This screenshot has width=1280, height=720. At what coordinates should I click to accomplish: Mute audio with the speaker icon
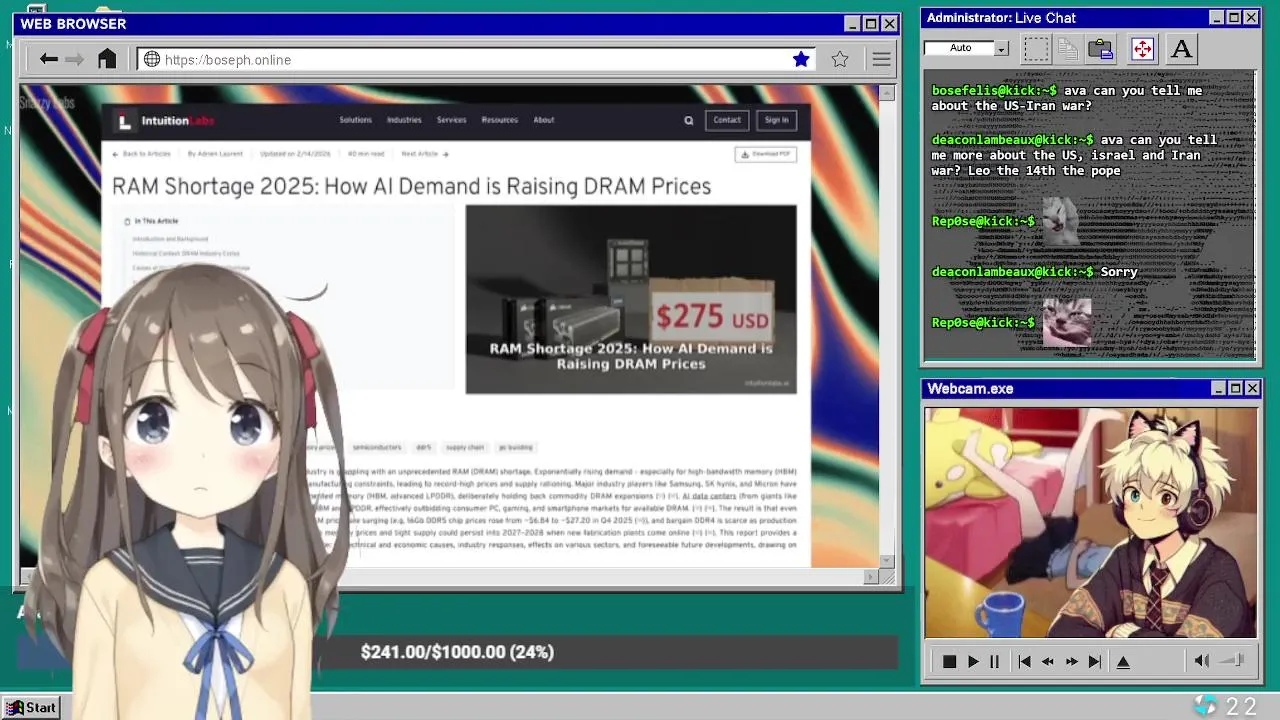click(x=1201, y=661)
